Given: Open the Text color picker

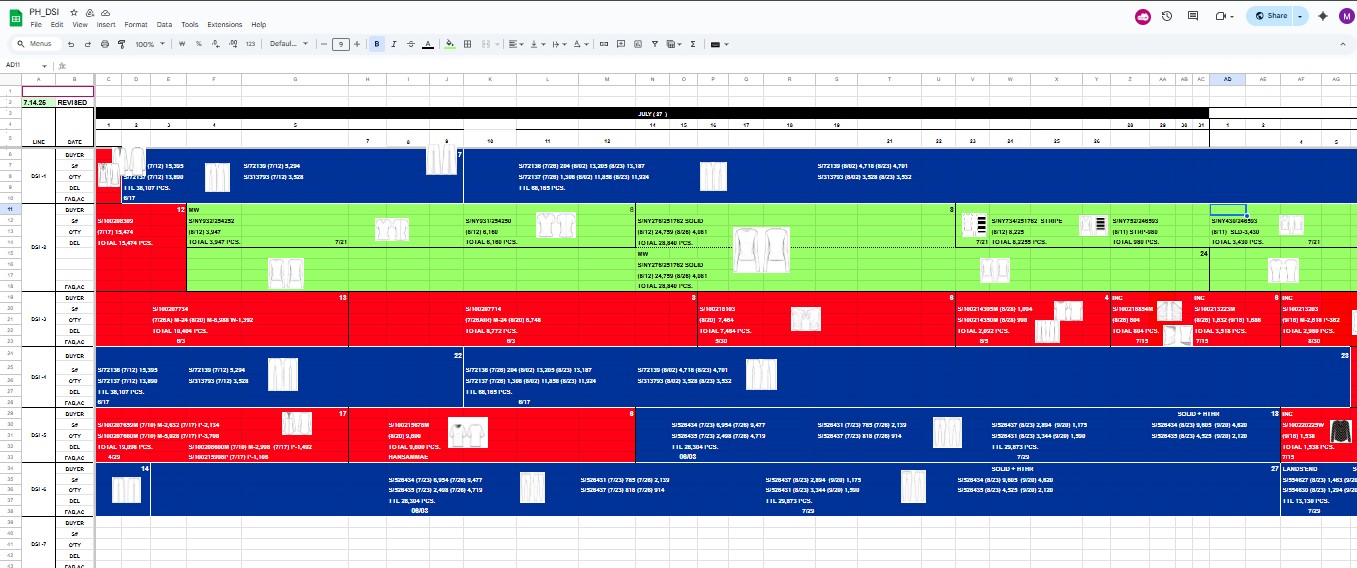Looking at the screenshot, I should click(x=428, y=44).
